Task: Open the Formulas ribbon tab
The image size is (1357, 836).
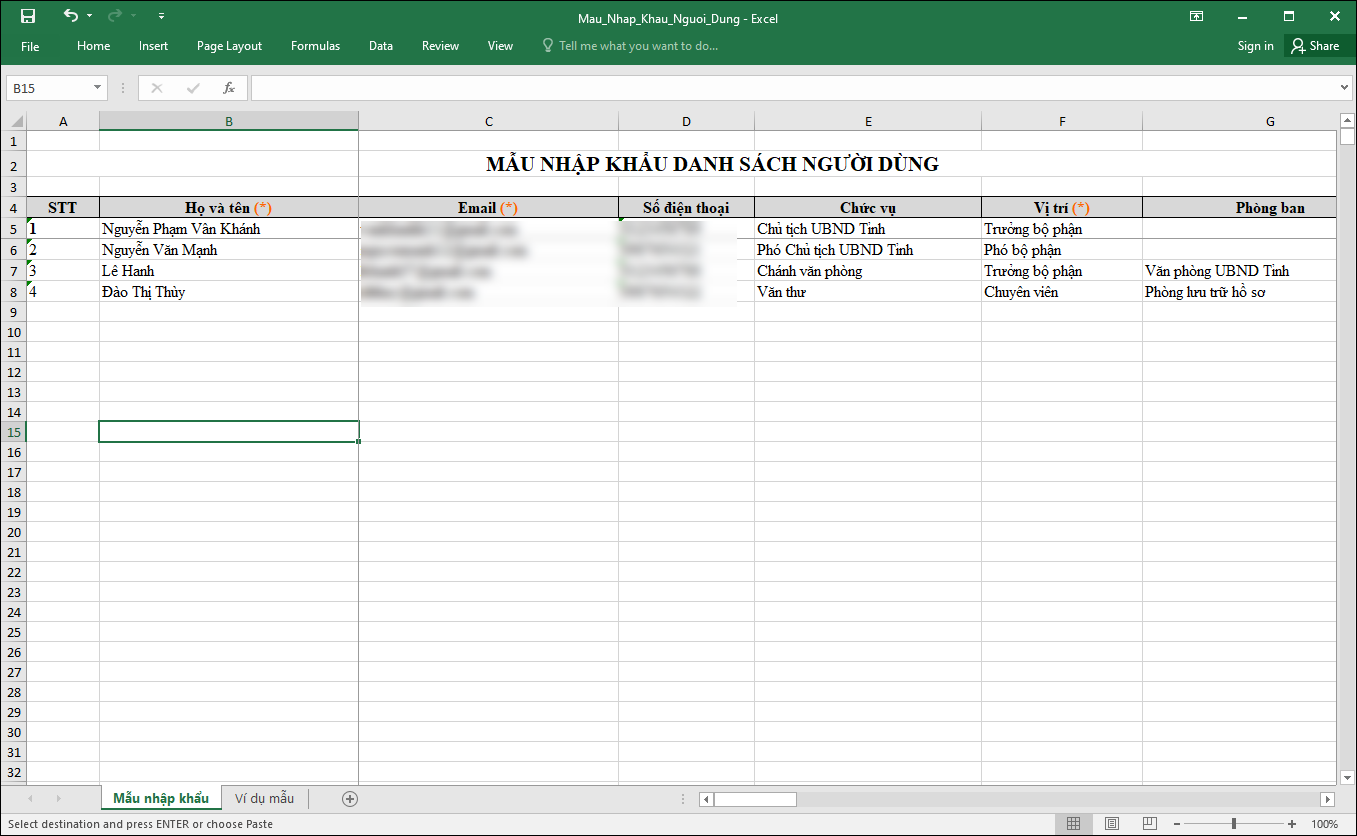Action: click(315, 46)
